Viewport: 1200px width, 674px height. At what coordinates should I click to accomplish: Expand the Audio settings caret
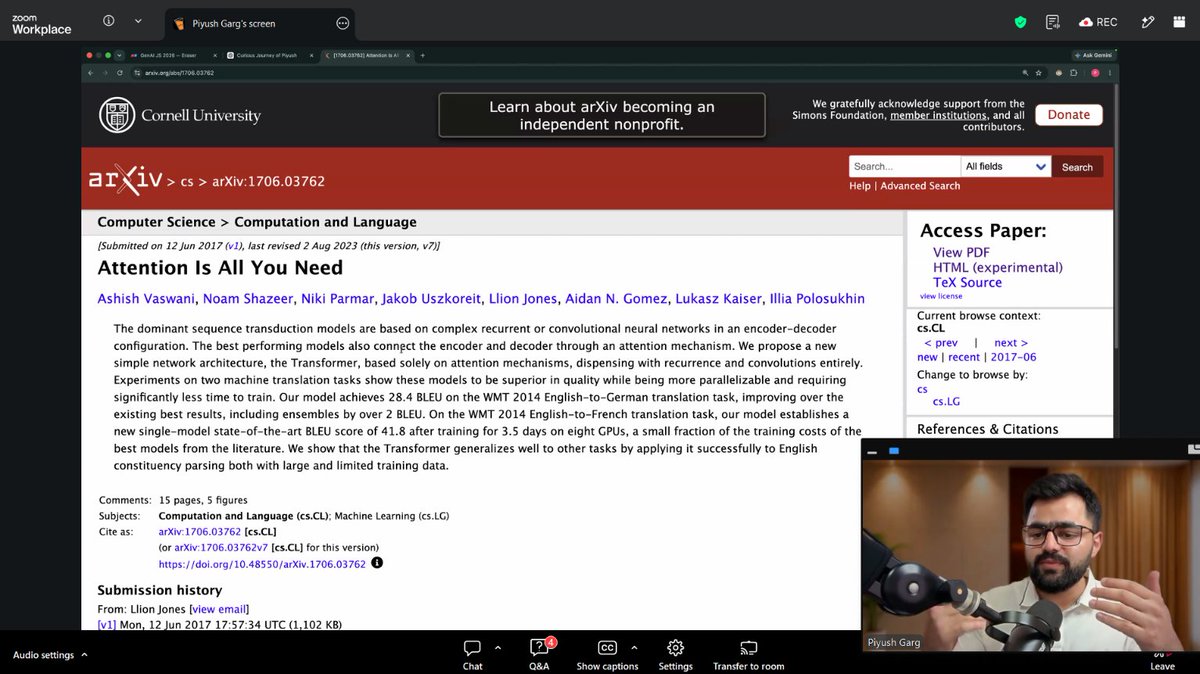click(x=84, y=655)
